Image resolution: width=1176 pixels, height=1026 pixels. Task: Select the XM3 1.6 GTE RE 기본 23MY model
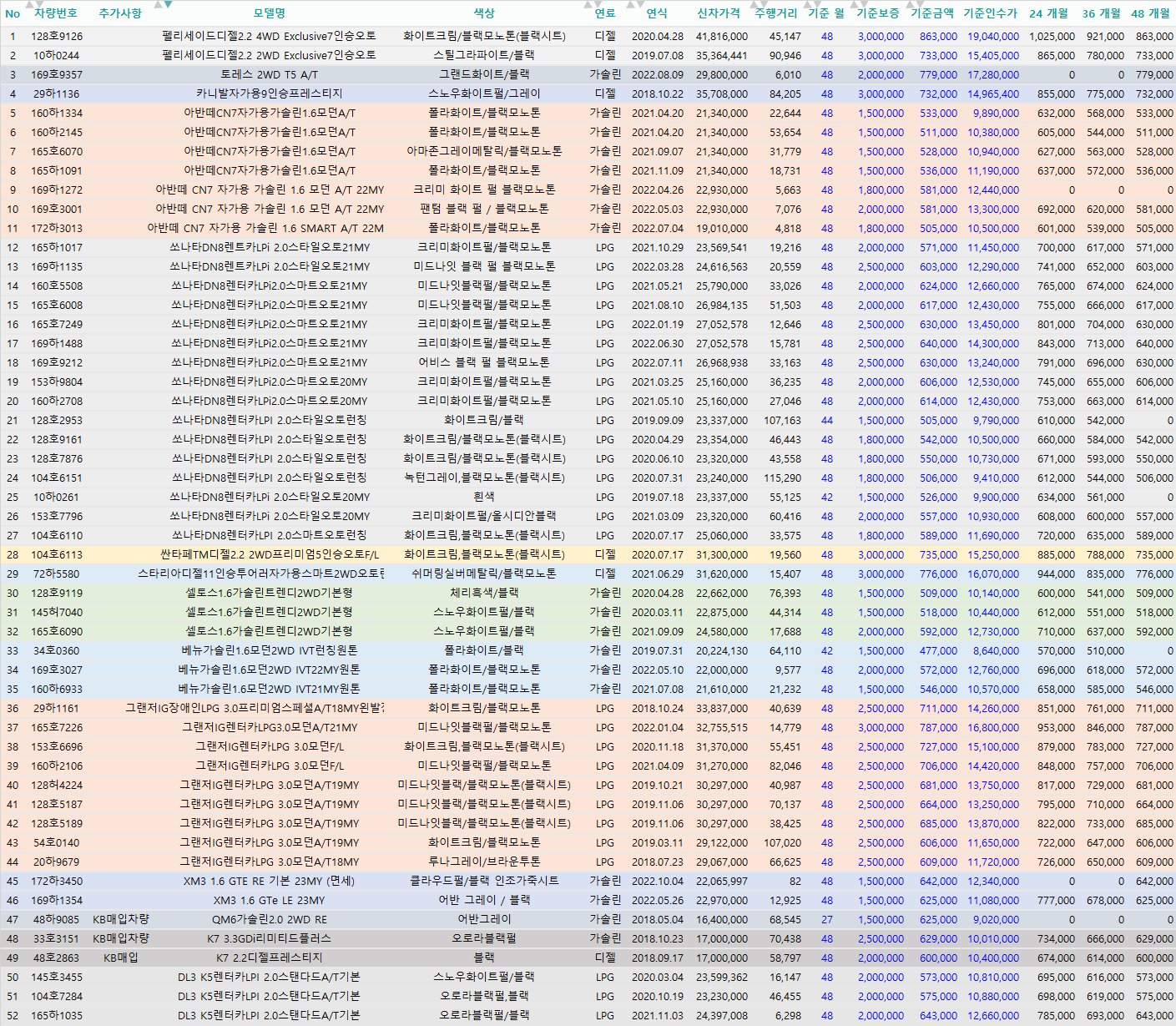[270, 882]
